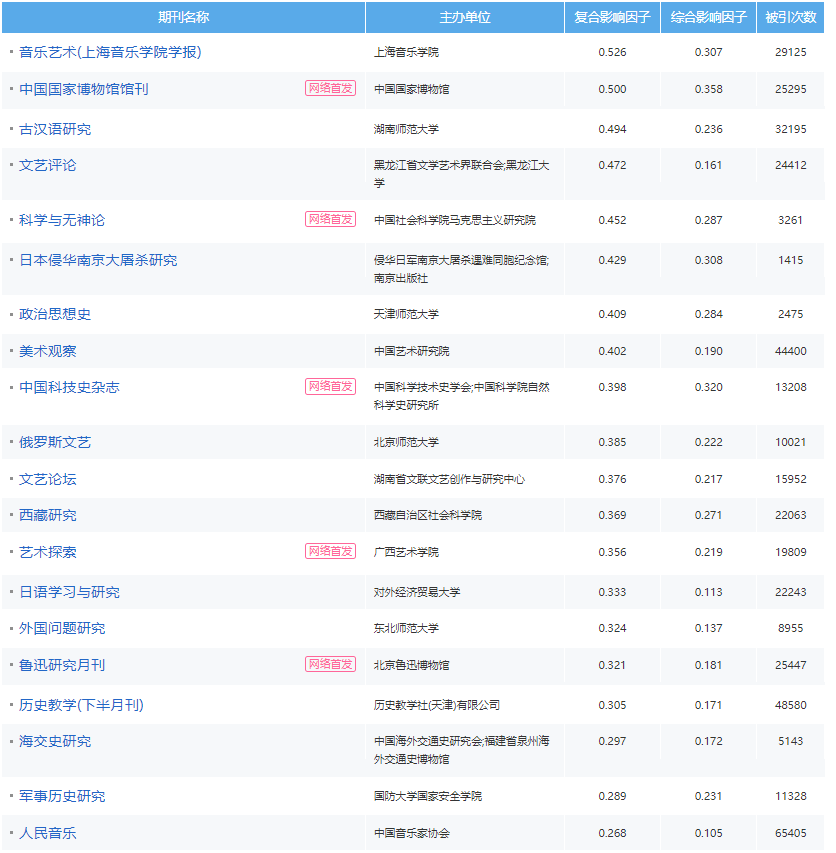The image size is (836, 853).
Task: Open the 历史教学(下半月刊) journal
Action: coord(83,704)
